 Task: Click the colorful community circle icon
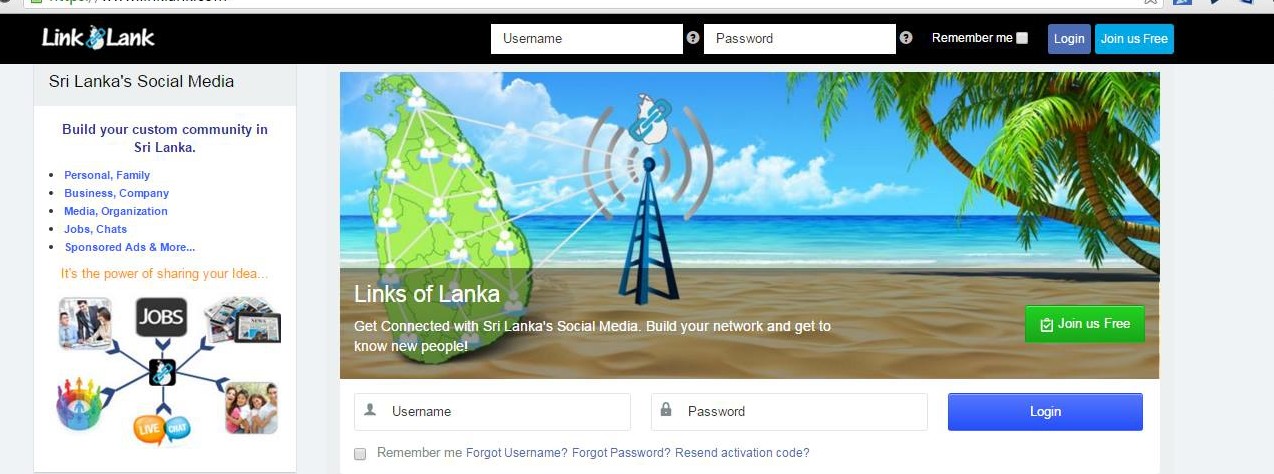coord(83,404)
